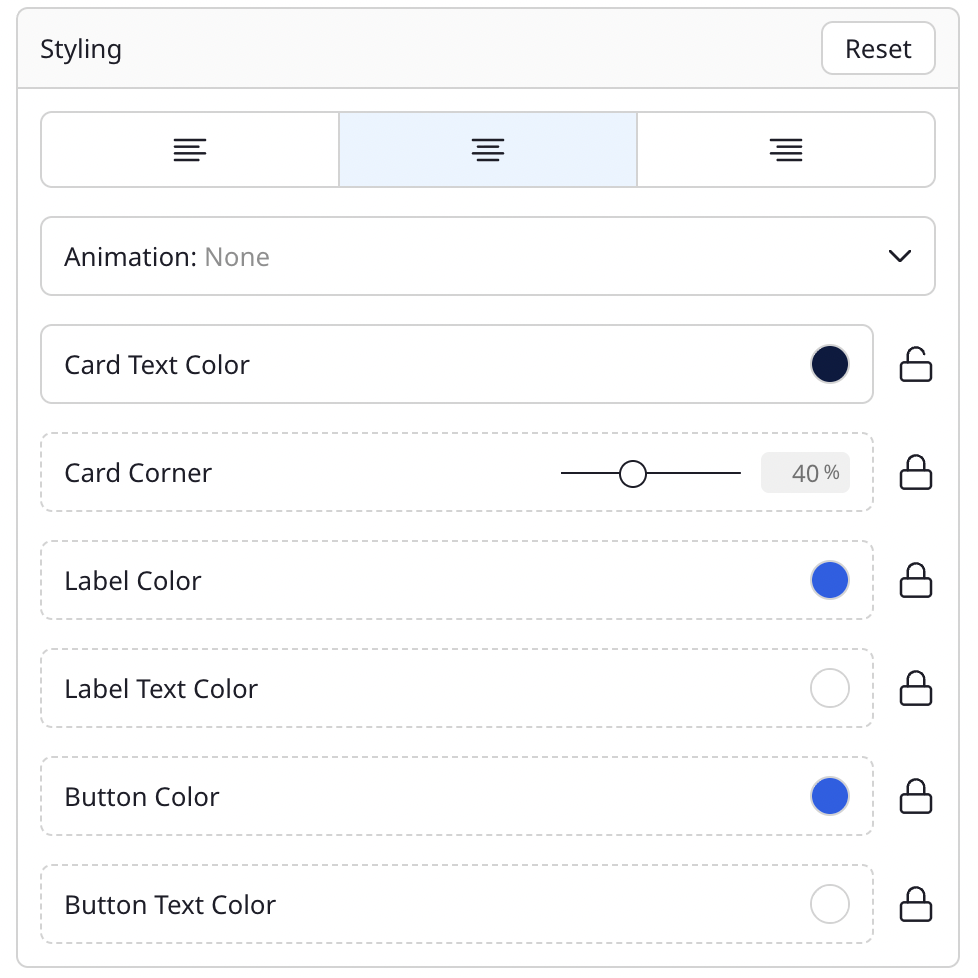
Task: Toggle the lock for Label Text Color
Action: tap(916, 688)
